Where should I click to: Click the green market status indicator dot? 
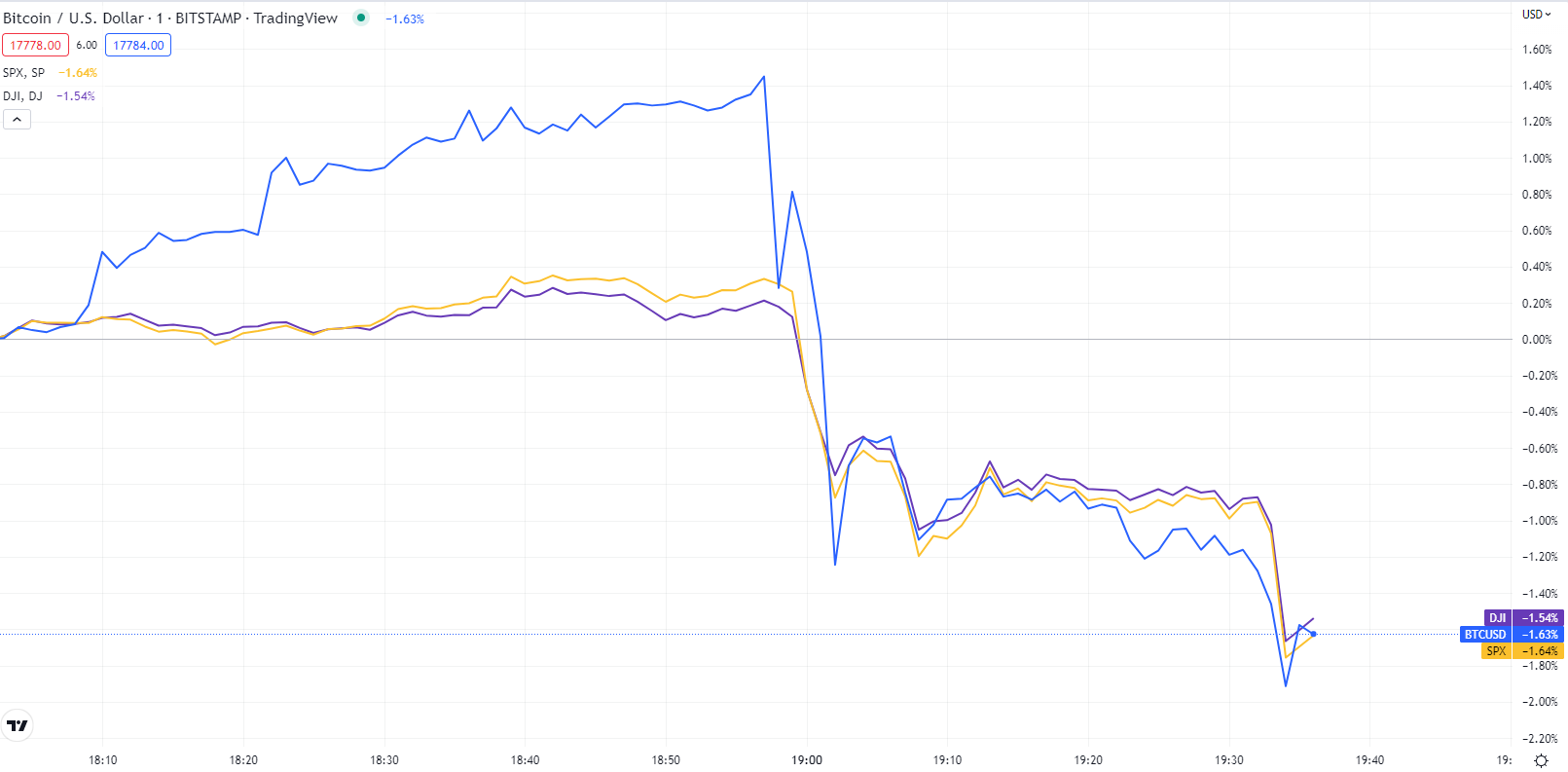coord(361,18)
